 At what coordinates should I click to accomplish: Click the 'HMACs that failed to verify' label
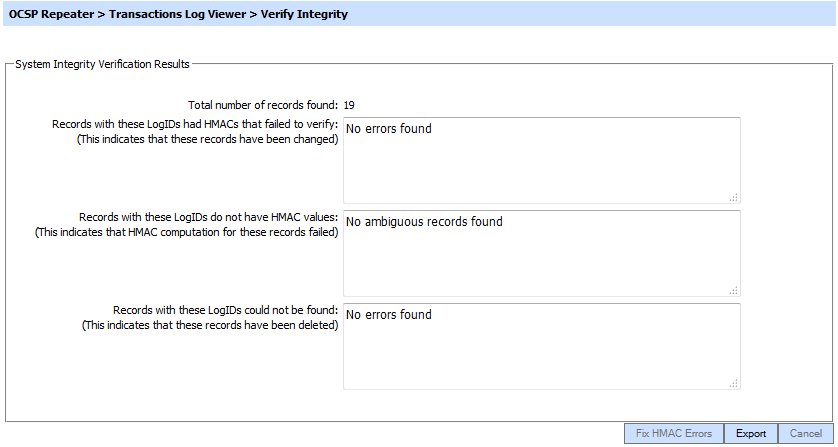pyautogui.click(x=195, y=123)
